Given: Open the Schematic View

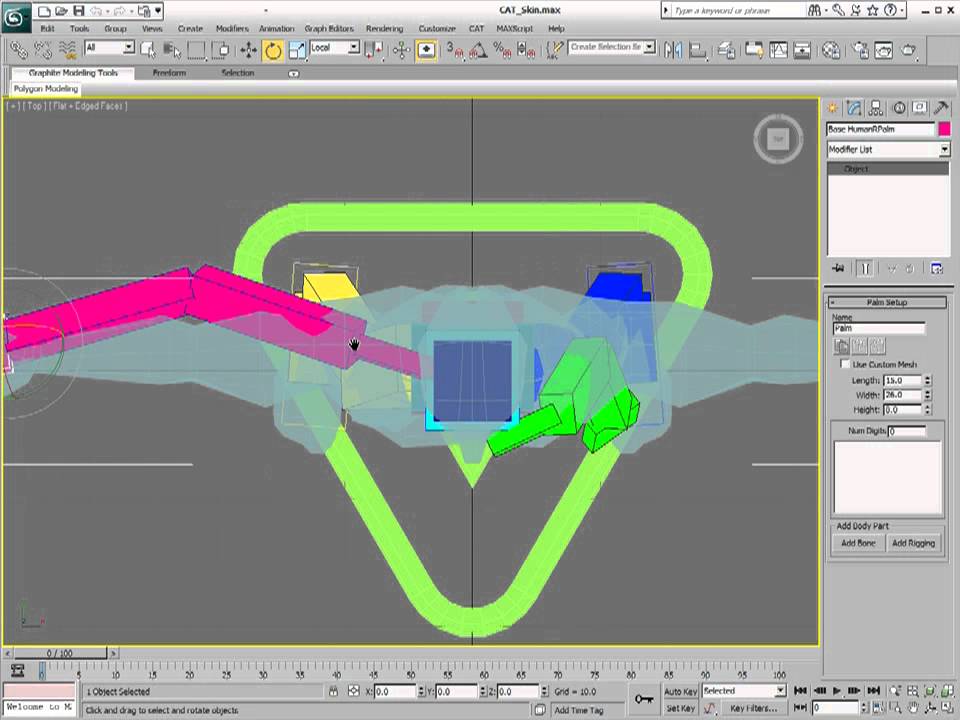Looking at the screenshot, I should point(802,50).
